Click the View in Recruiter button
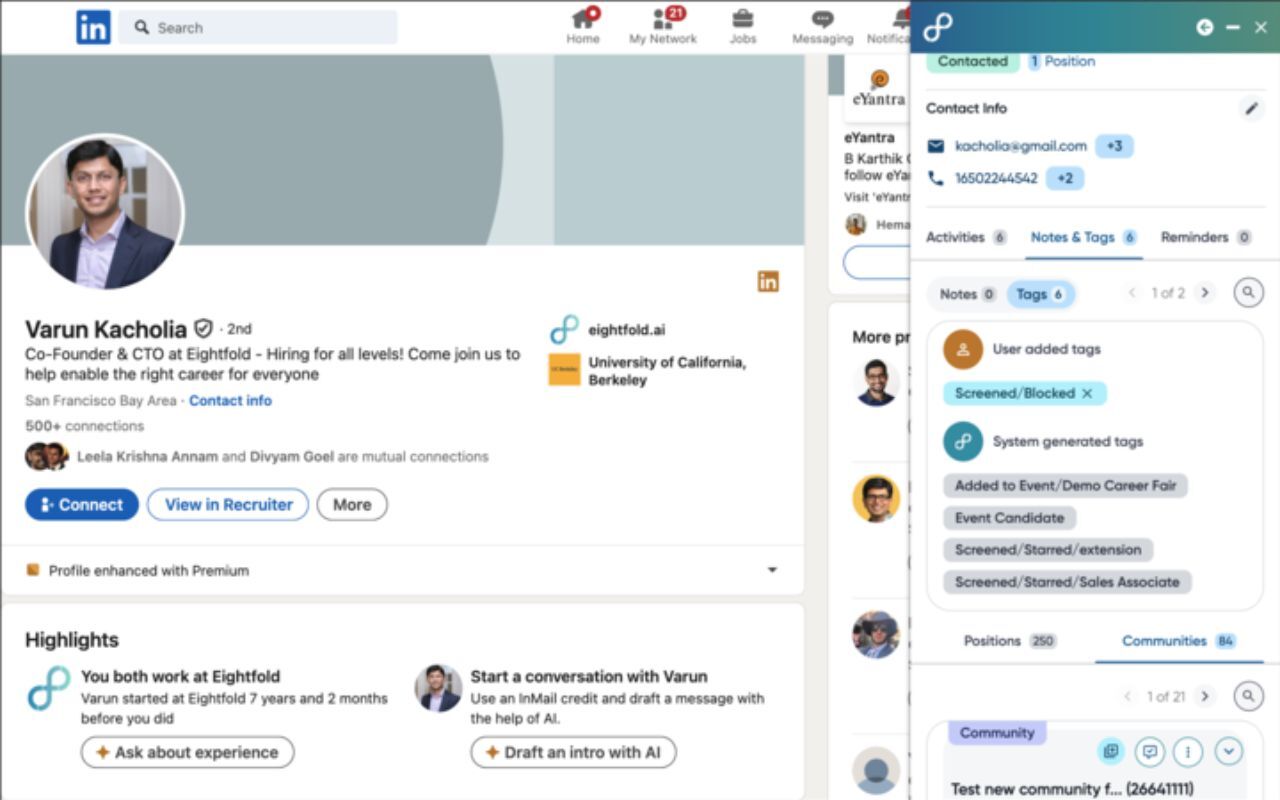Viewport: 1280px width, 800px height. tap(229, 505)
